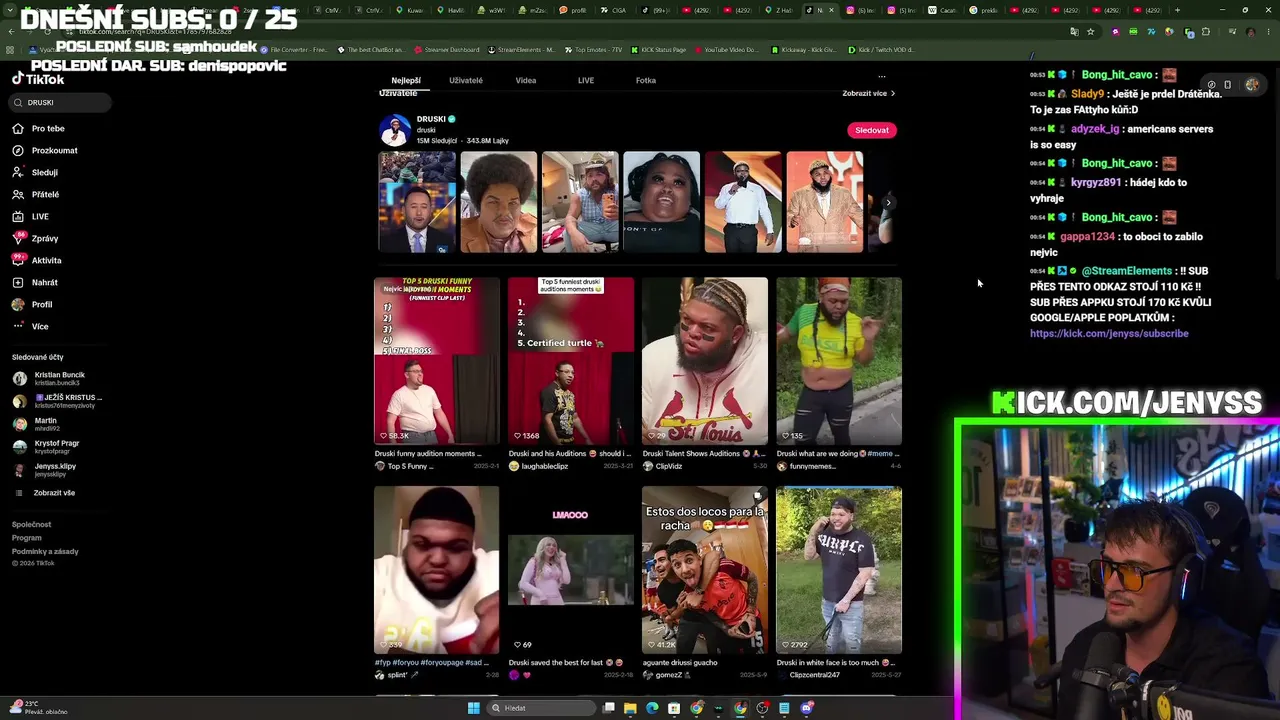Switch to the LIVE results tab

pyautogui.click(x=586, y=80)
